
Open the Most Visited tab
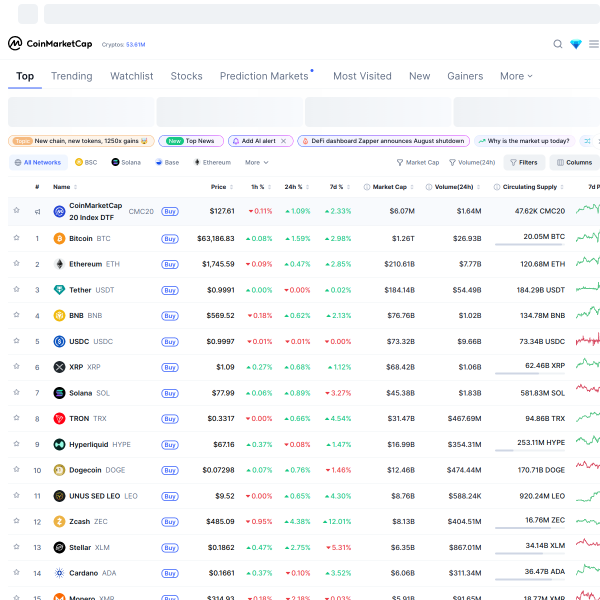tap(362, 76)
